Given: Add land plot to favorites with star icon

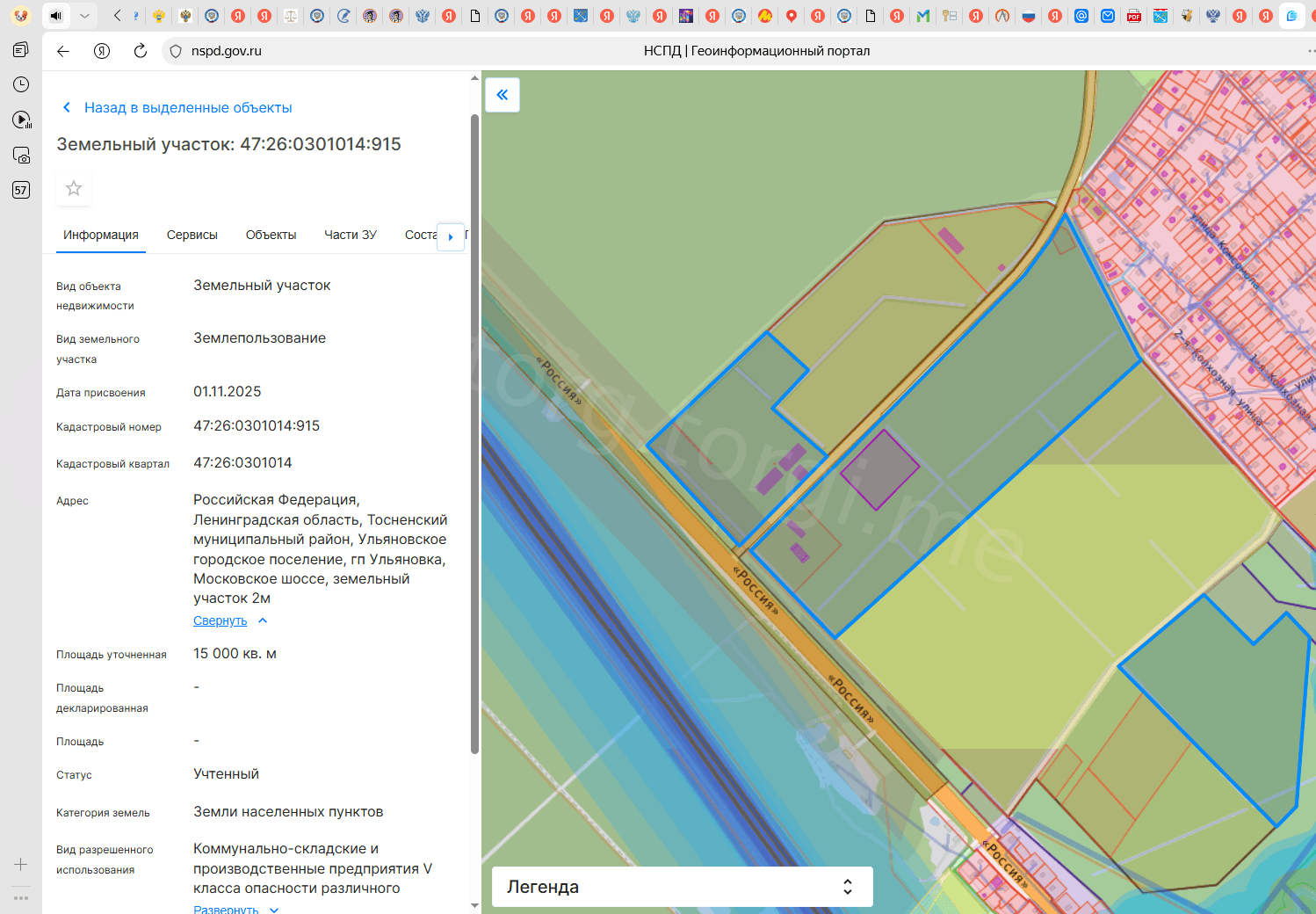Looking at the screenshot, I should coord(74,188).
